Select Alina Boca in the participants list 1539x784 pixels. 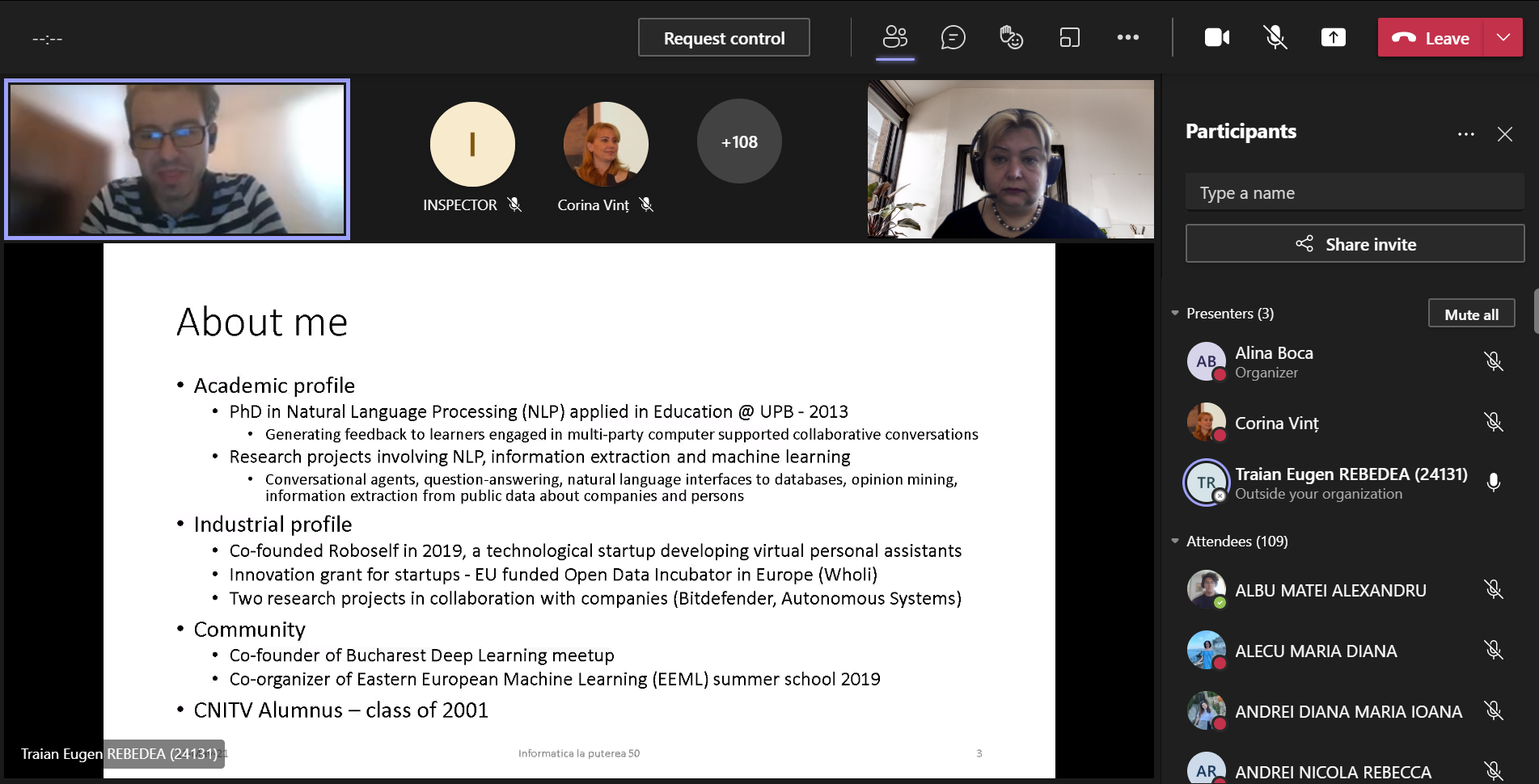(1274, 361)
